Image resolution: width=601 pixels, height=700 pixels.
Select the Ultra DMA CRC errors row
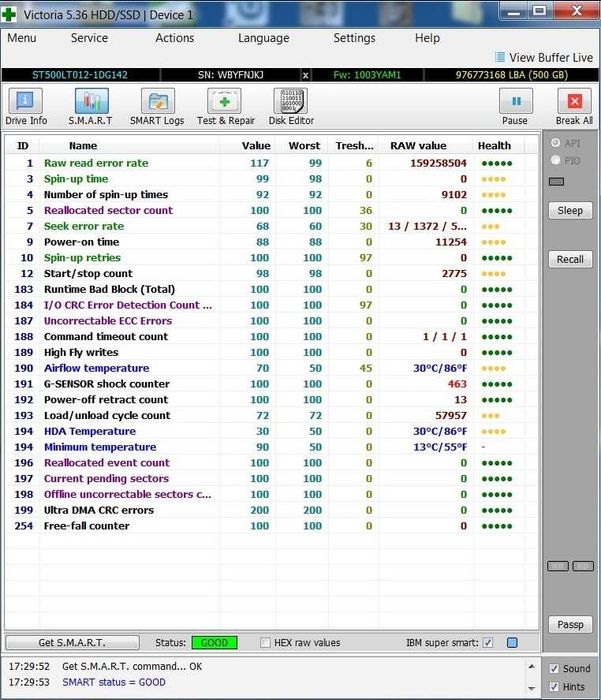(x=271, y=510)
